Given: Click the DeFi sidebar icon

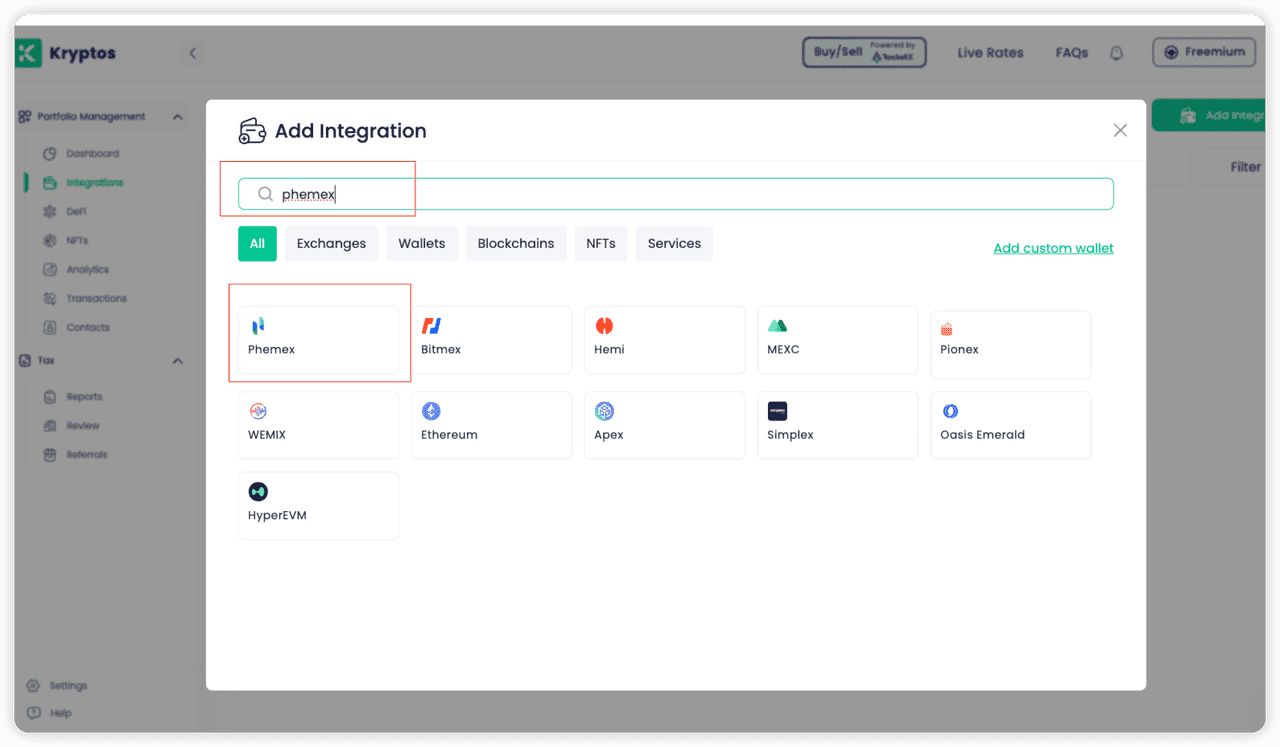Looking at the screenshot, I should pos(49,212).
